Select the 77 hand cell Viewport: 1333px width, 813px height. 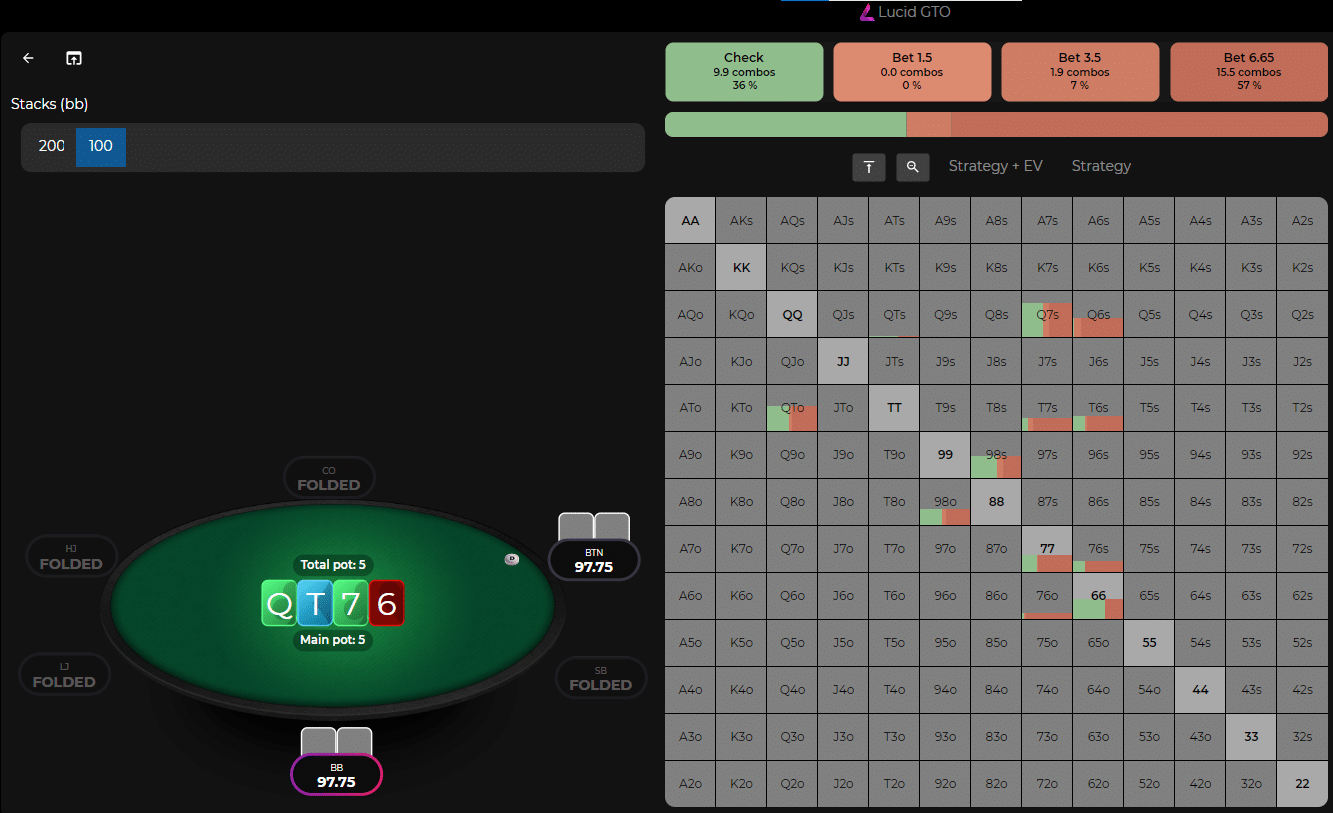1047,549
